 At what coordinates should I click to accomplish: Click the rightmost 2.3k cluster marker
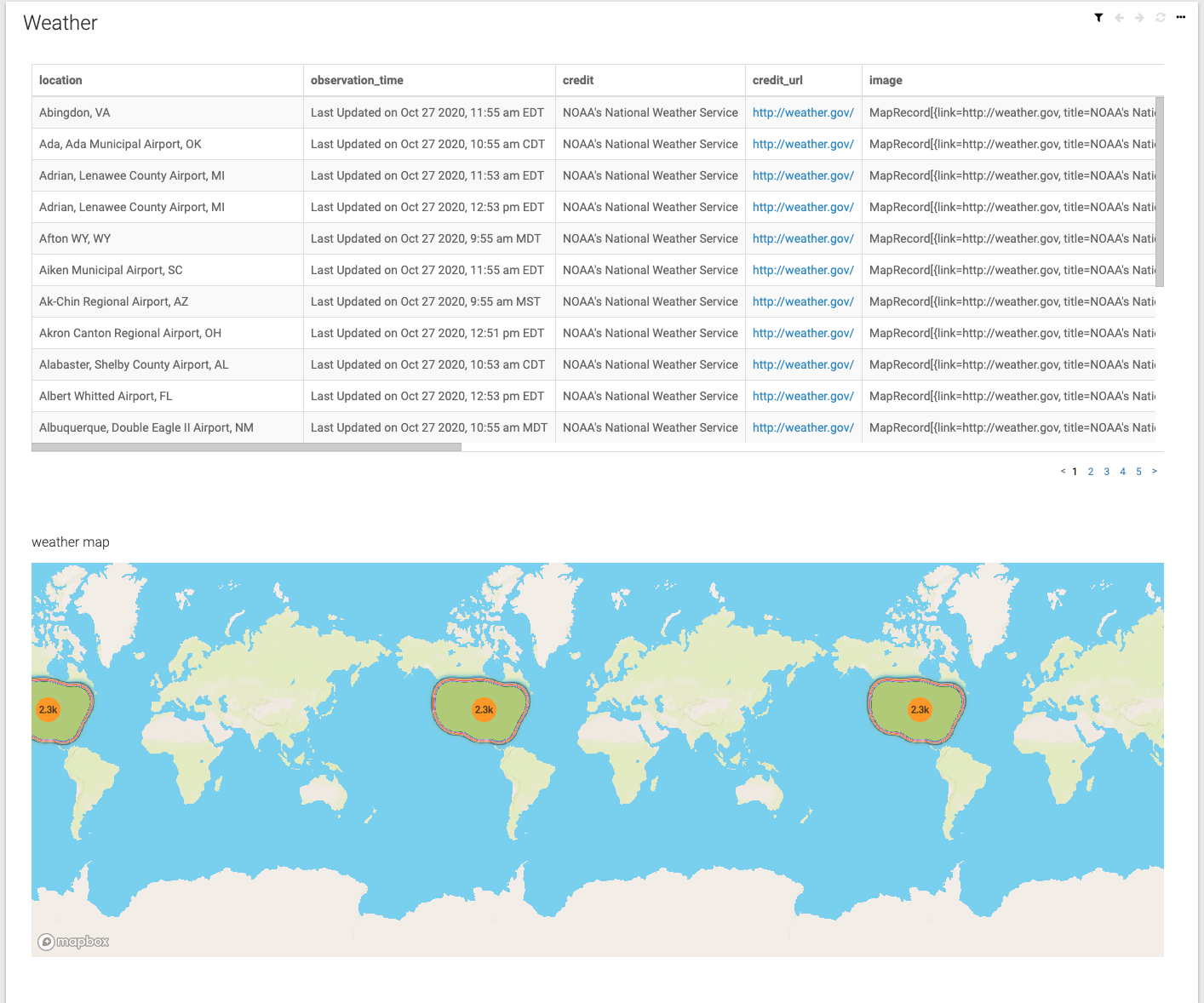(x=919, y=708)
